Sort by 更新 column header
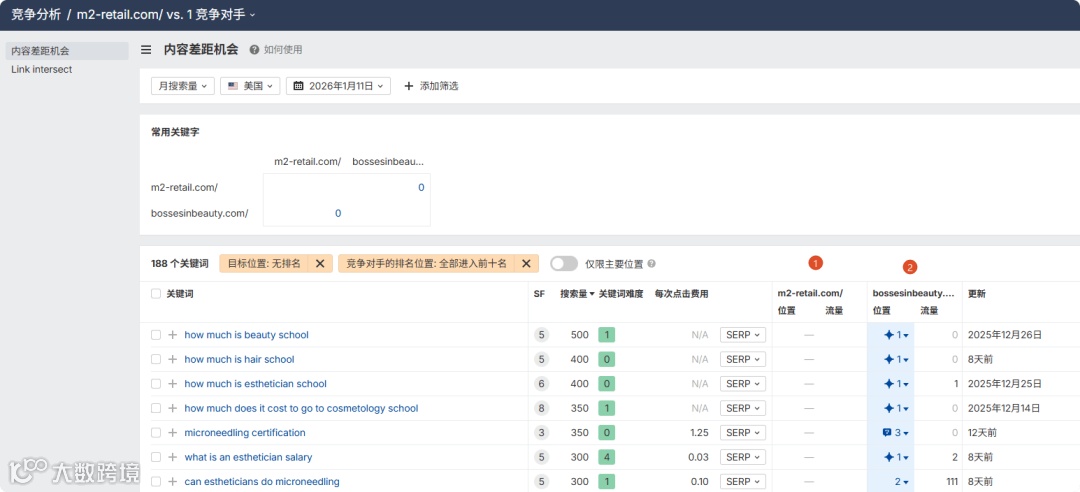The height and width of the screenshot is (492, 1080). pyautogui.click(x=977, y=294)
